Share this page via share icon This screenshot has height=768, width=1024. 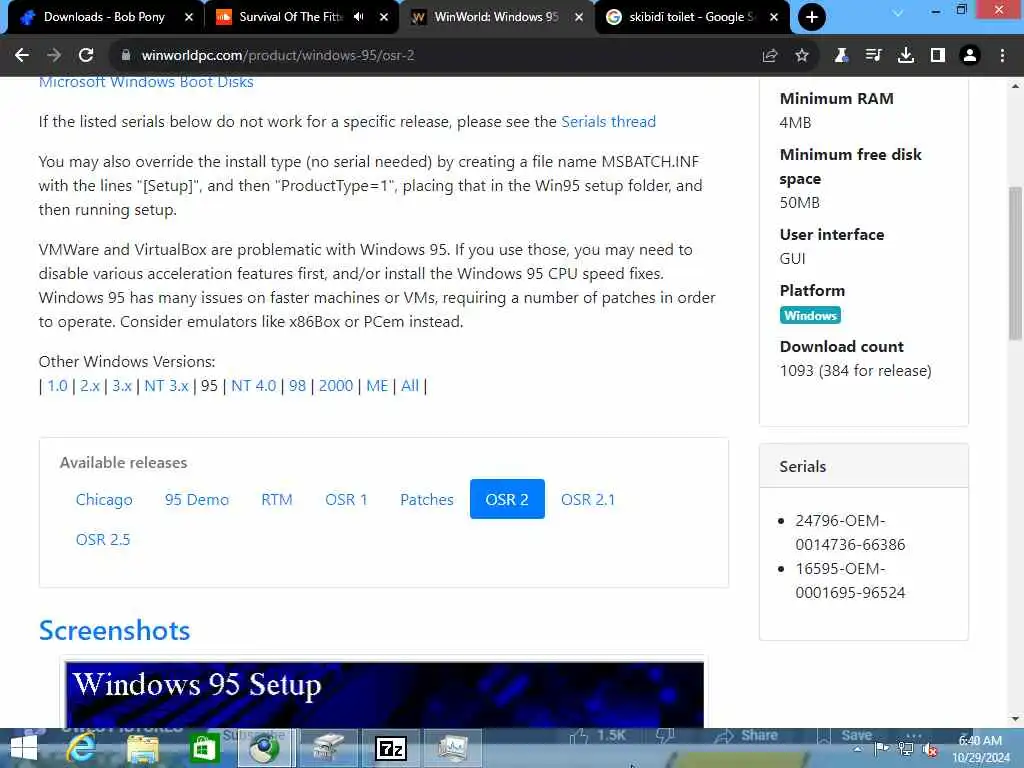(770, 56)
